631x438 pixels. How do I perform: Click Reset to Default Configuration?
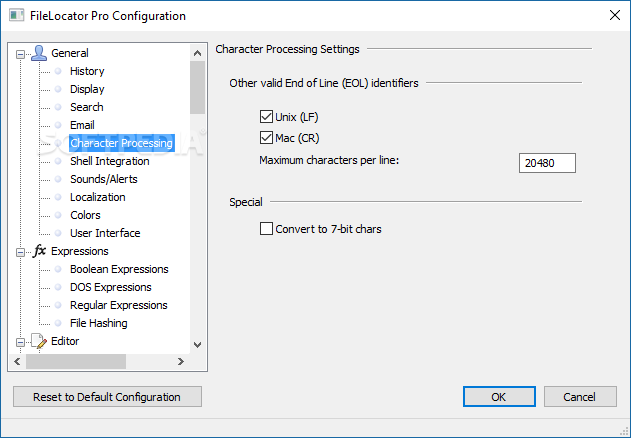[107, 397]
